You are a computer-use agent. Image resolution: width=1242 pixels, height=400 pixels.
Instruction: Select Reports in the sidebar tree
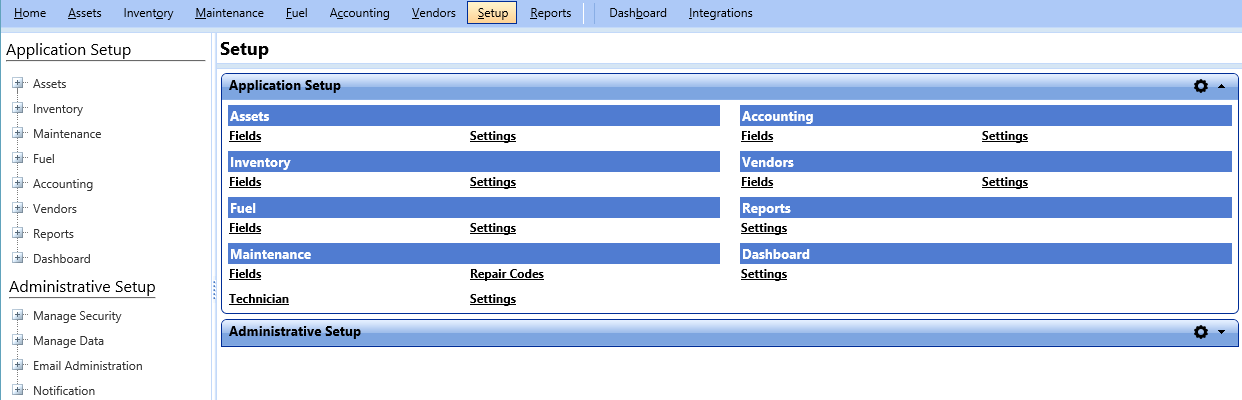tap(53, 234)
